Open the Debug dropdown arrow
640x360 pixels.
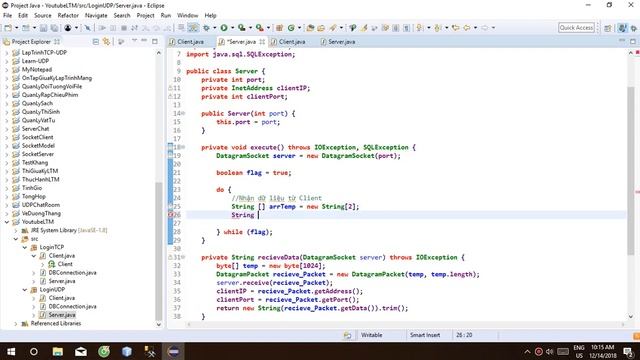click(214, 28)
